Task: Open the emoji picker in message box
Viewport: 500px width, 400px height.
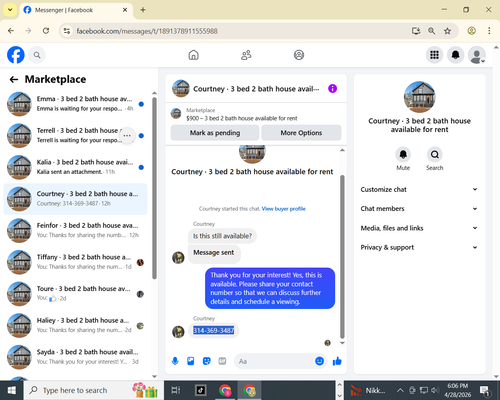Action: (x=319, y=361)
